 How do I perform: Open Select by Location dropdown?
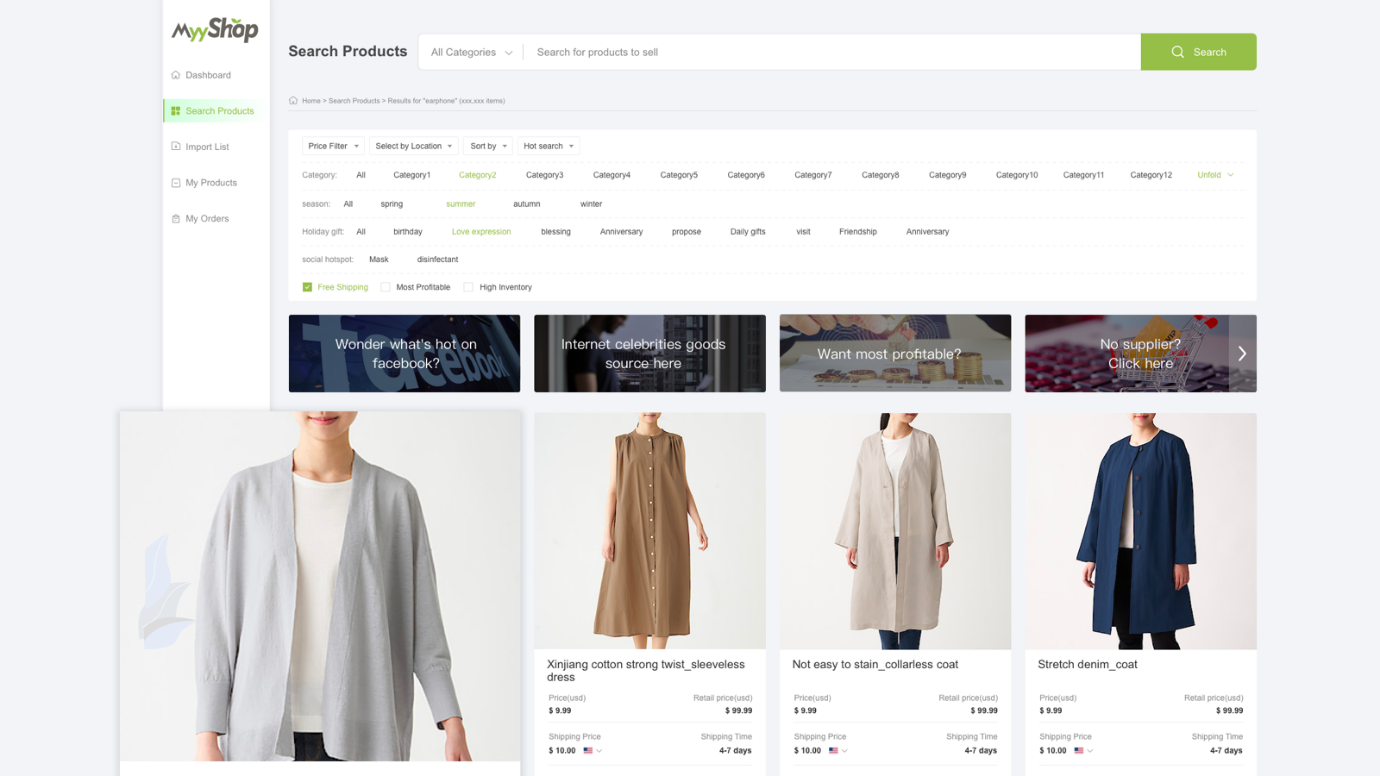pyautogui.click(x=413, y=146)
